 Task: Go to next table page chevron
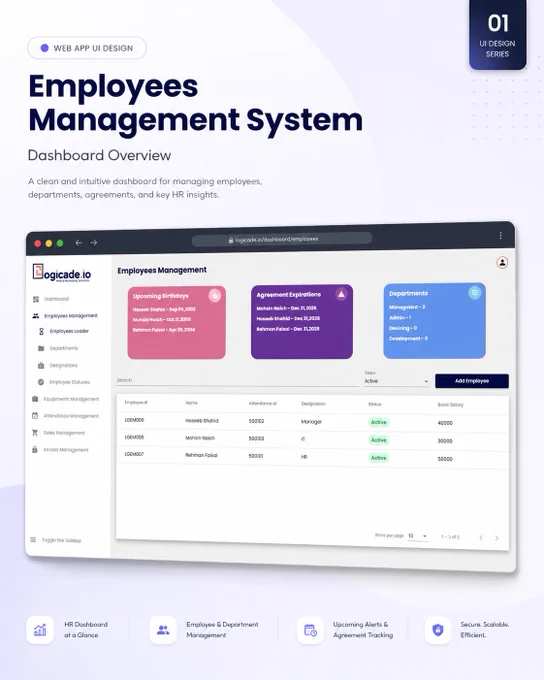[x=497, y=538]
